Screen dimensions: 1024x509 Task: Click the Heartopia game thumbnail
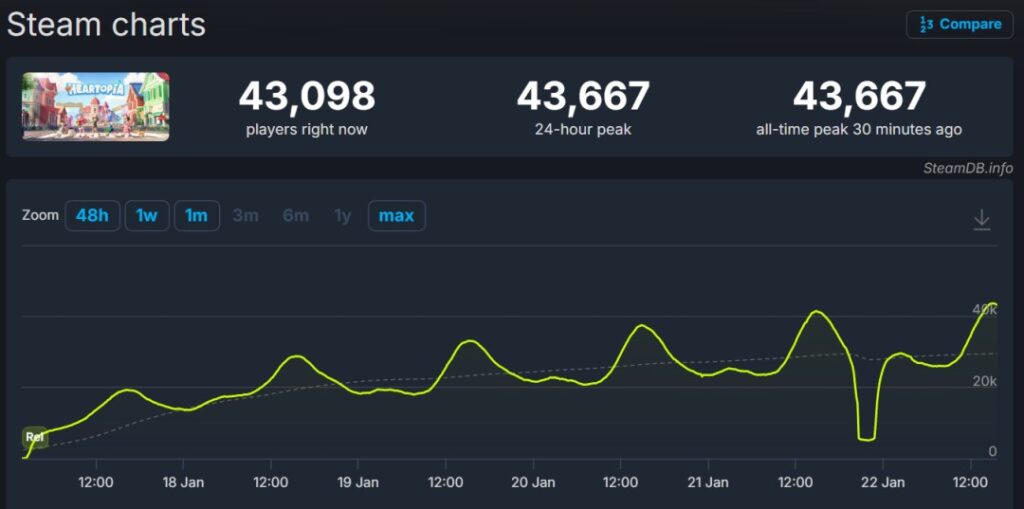point(96,106)
